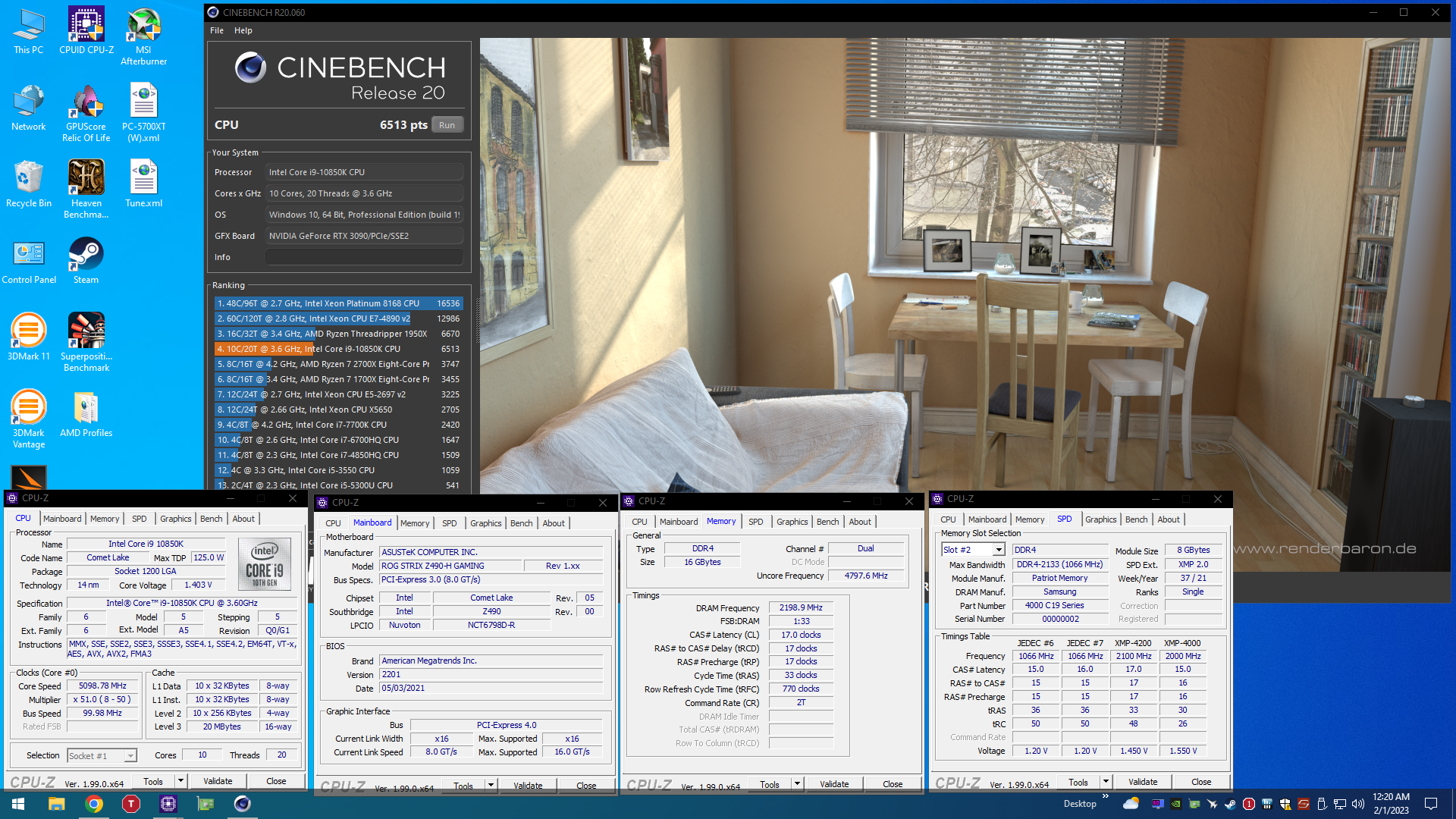Viewport: 1456px width, 819px height.
Task: Select SPD tab in leftmost CPU-Z window
Action: click(140, 519)
